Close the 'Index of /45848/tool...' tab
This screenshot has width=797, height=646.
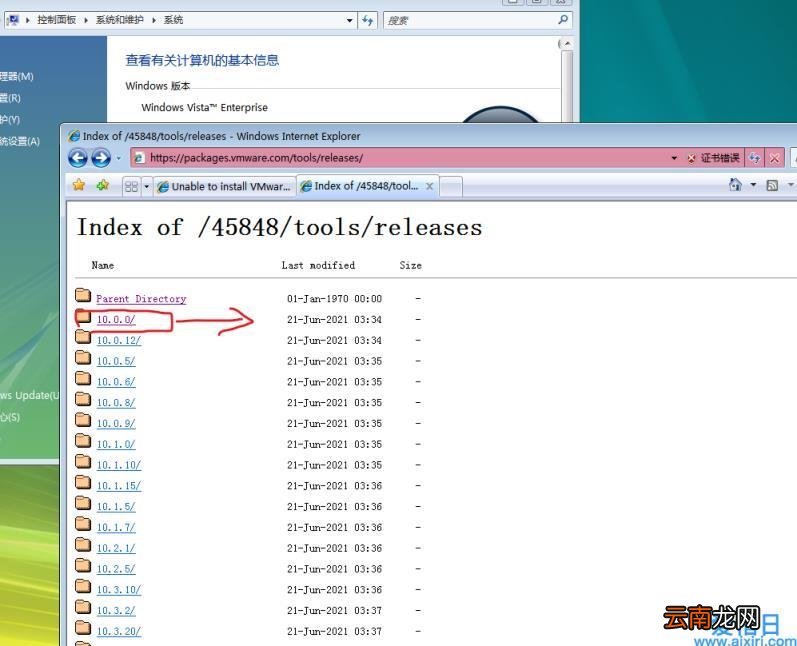430,186
